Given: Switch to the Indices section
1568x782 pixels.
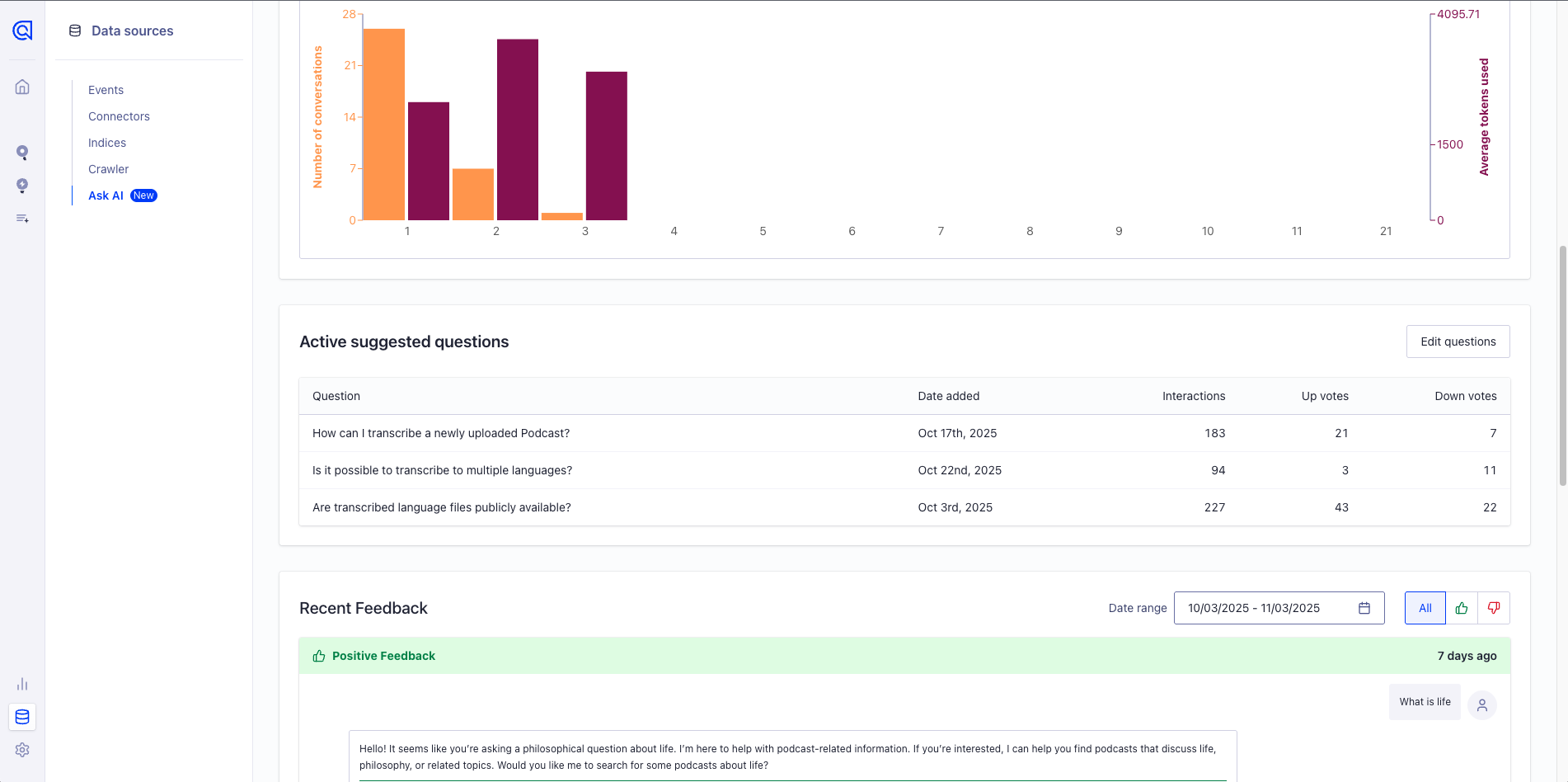Looking at the screenshot, I should [107, 143].
